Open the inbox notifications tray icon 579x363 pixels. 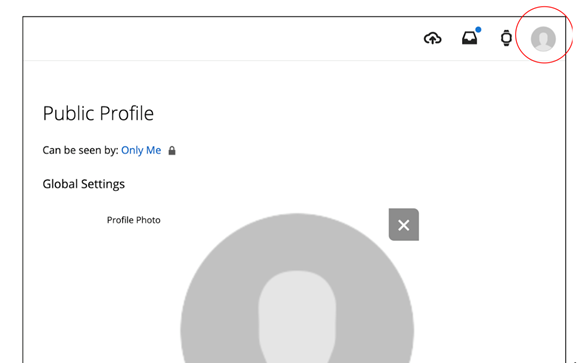pos(470,38)
